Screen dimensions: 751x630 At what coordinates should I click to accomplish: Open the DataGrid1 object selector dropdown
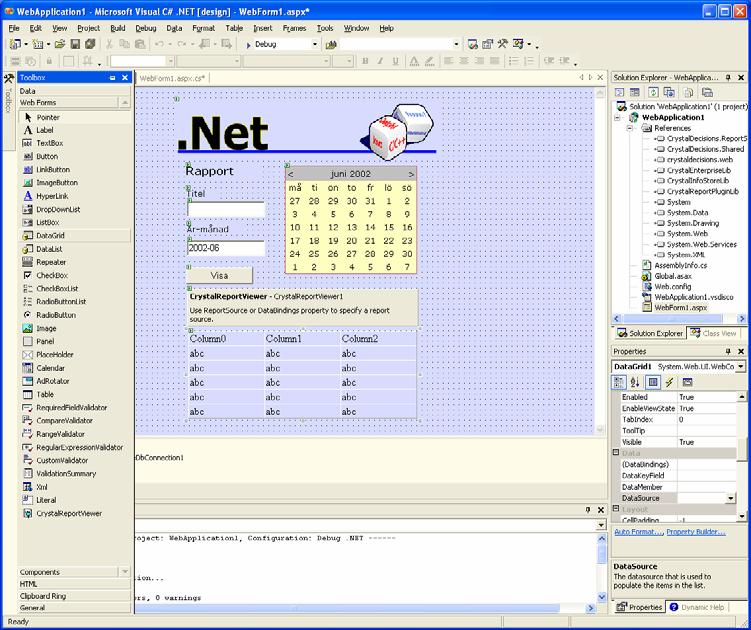click(x=741, y=367)
